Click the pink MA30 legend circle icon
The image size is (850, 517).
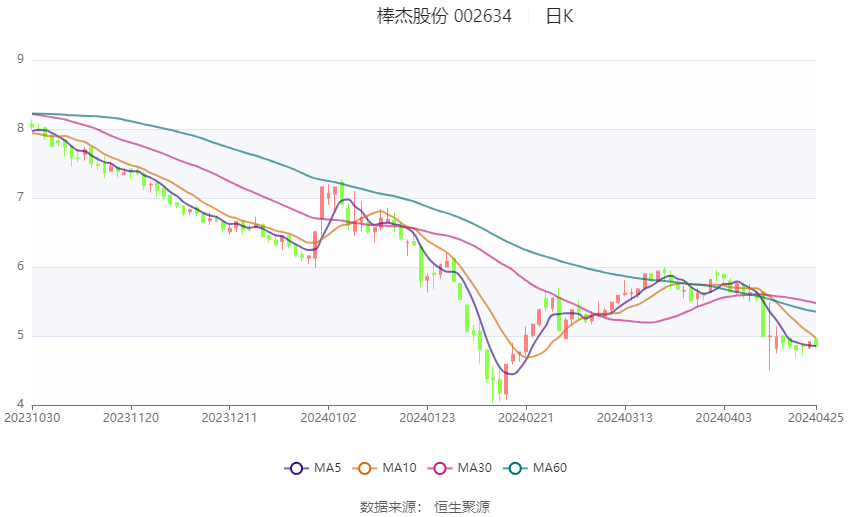click(x=440, y=468)
